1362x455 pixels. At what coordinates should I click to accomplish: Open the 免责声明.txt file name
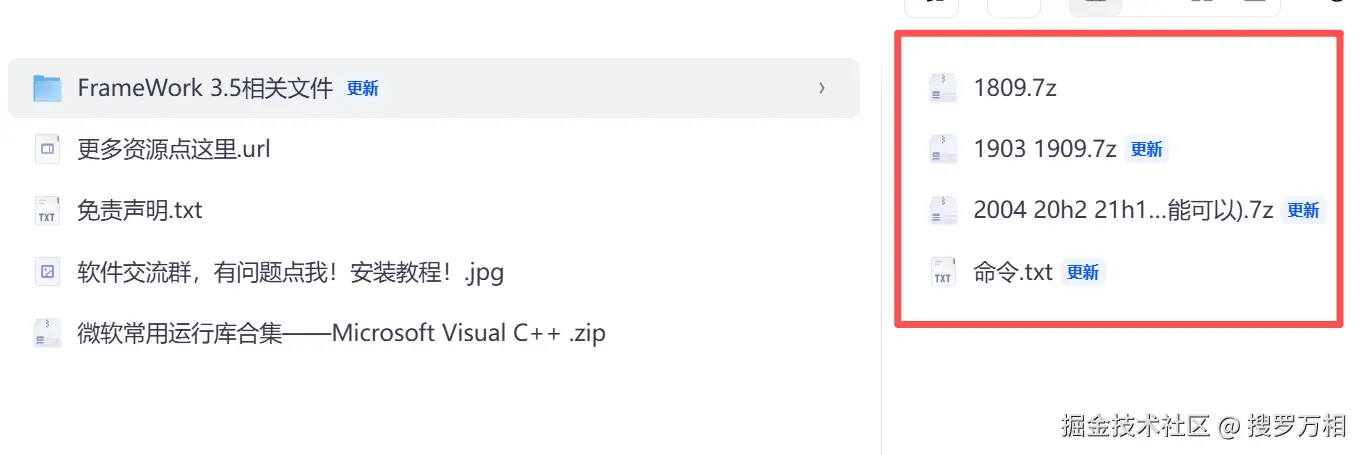140,211
